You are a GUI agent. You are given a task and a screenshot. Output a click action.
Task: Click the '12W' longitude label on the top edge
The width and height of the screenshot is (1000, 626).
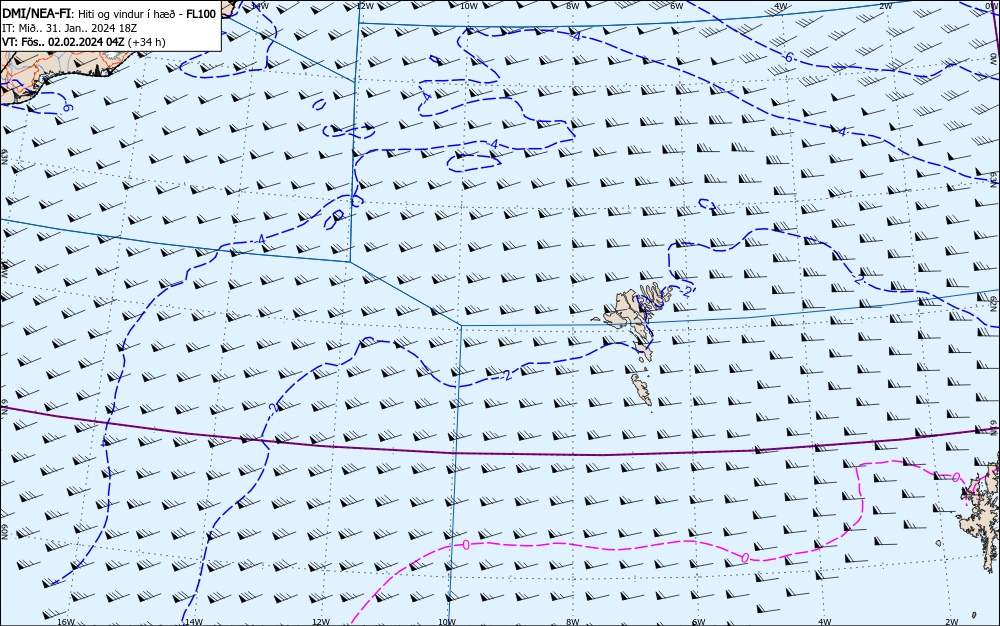pyautogui.click(x=364, y=6)
